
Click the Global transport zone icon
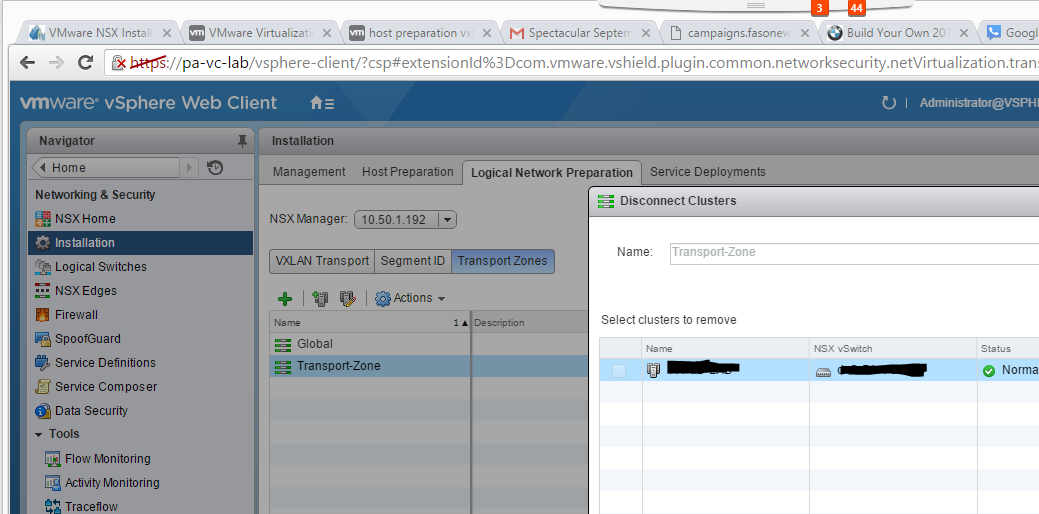point(283,344)
